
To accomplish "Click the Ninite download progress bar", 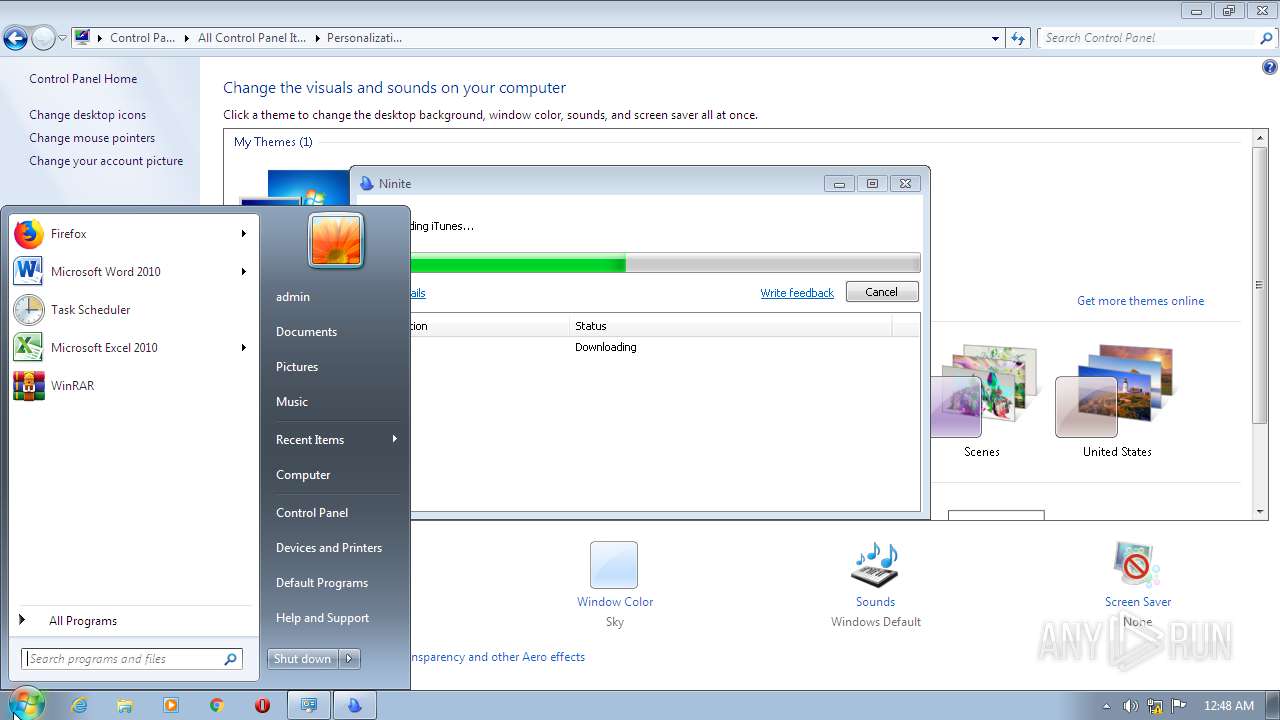I will pos(665,264).
